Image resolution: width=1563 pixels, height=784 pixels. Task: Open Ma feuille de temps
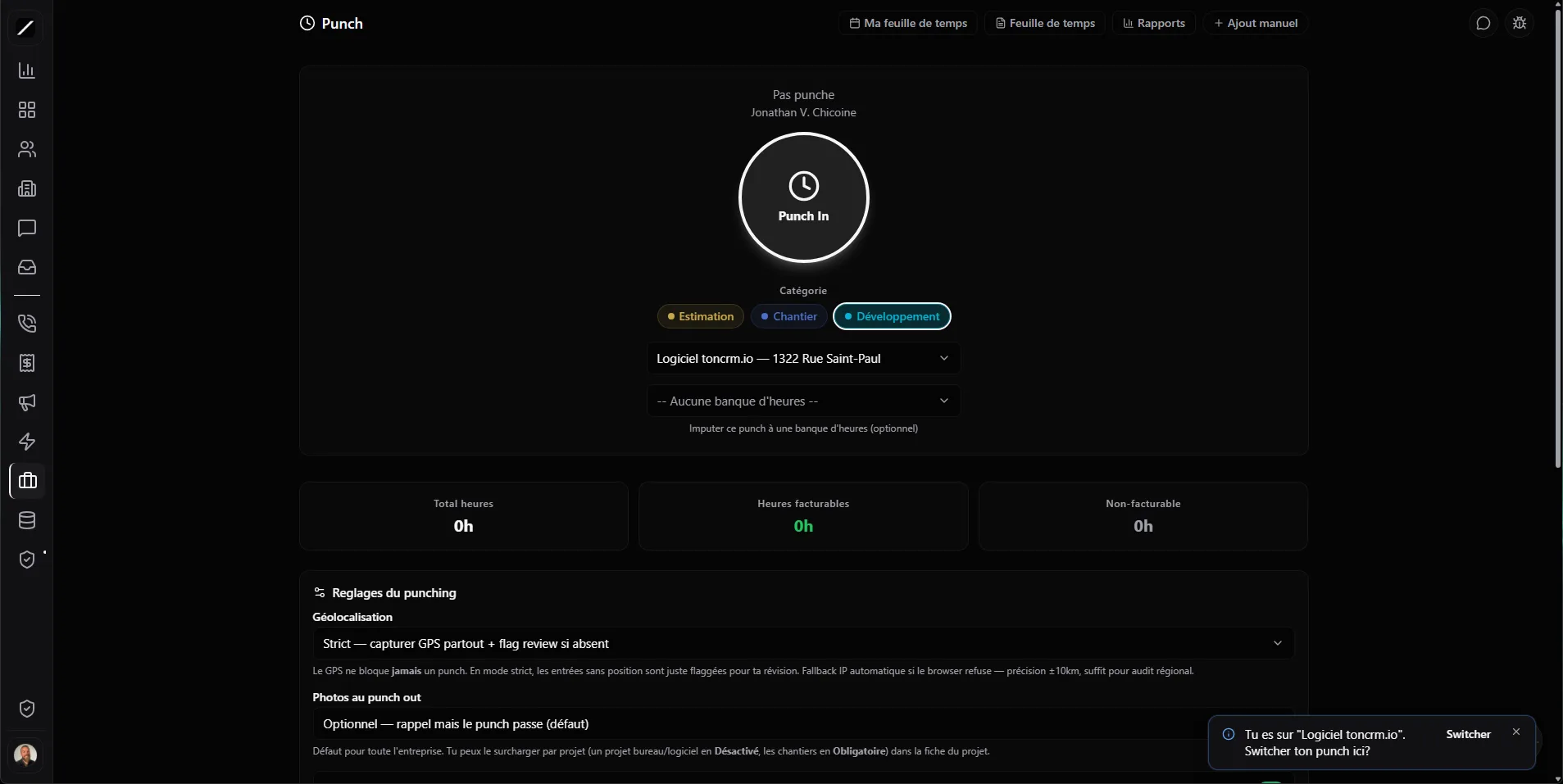[908, 23]
